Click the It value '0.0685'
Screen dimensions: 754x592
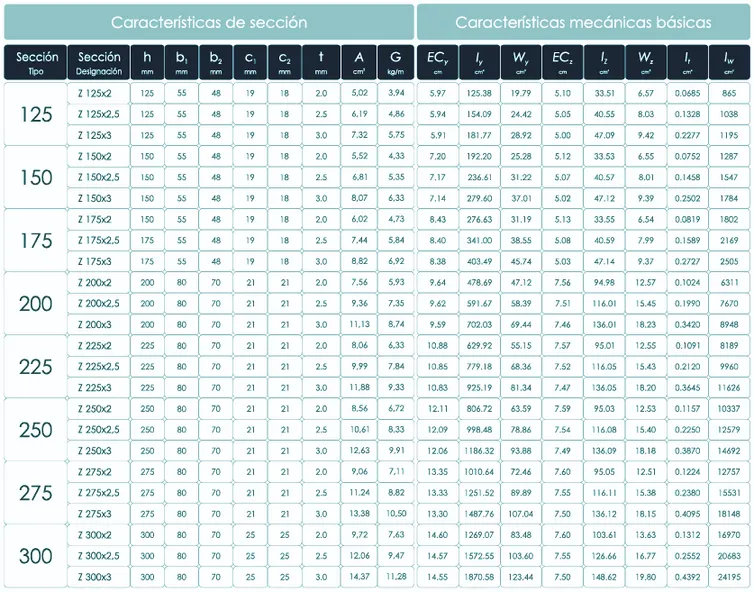(x=688, y=93)
